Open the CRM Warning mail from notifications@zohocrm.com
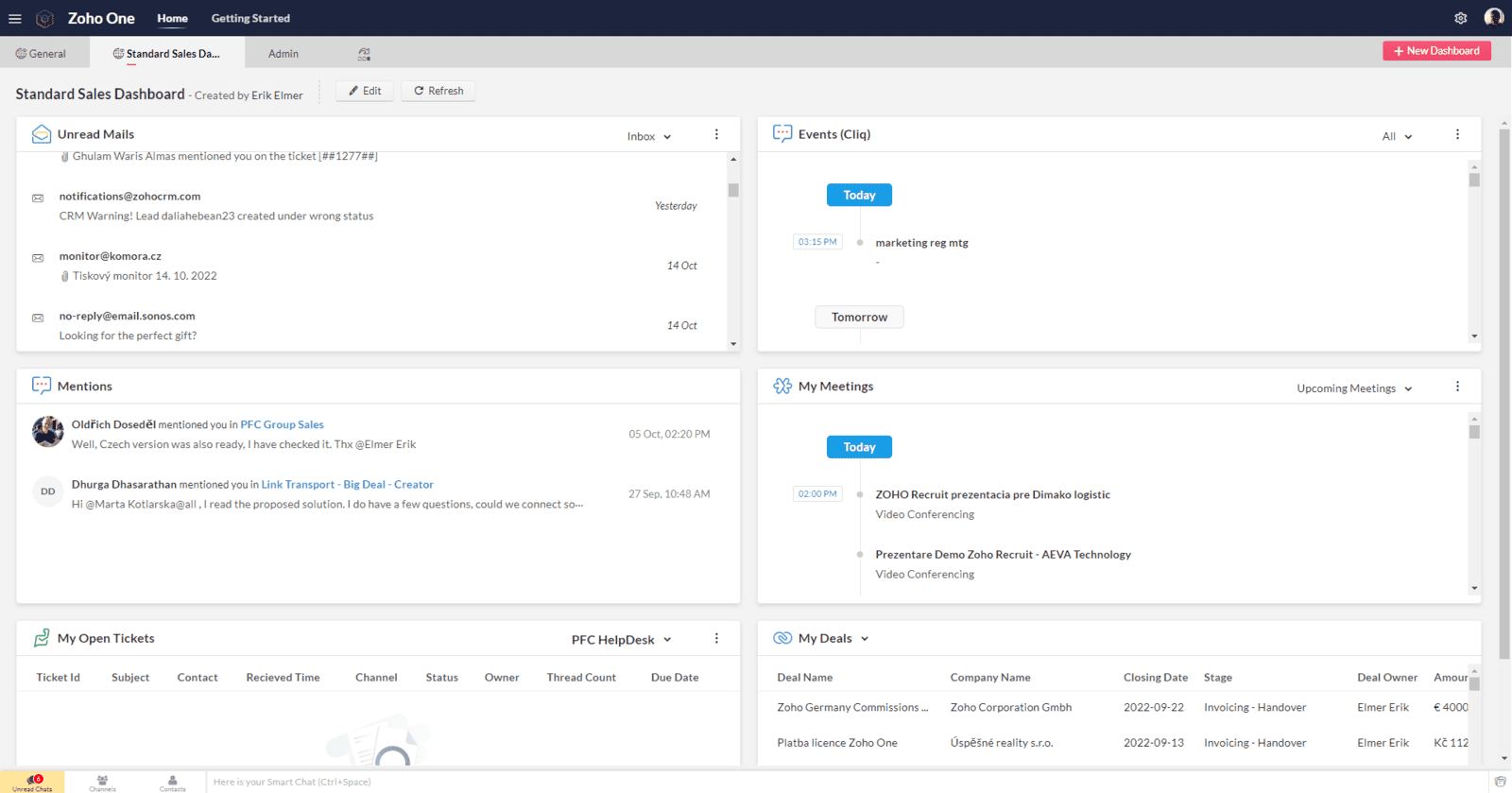Screen dimensions: 1512x793 [216, 215]
